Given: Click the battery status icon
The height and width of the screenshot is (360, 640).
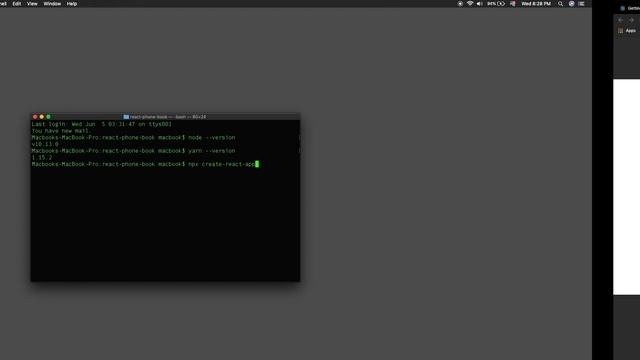Looking at the screenshot, I should pos(501,4).
